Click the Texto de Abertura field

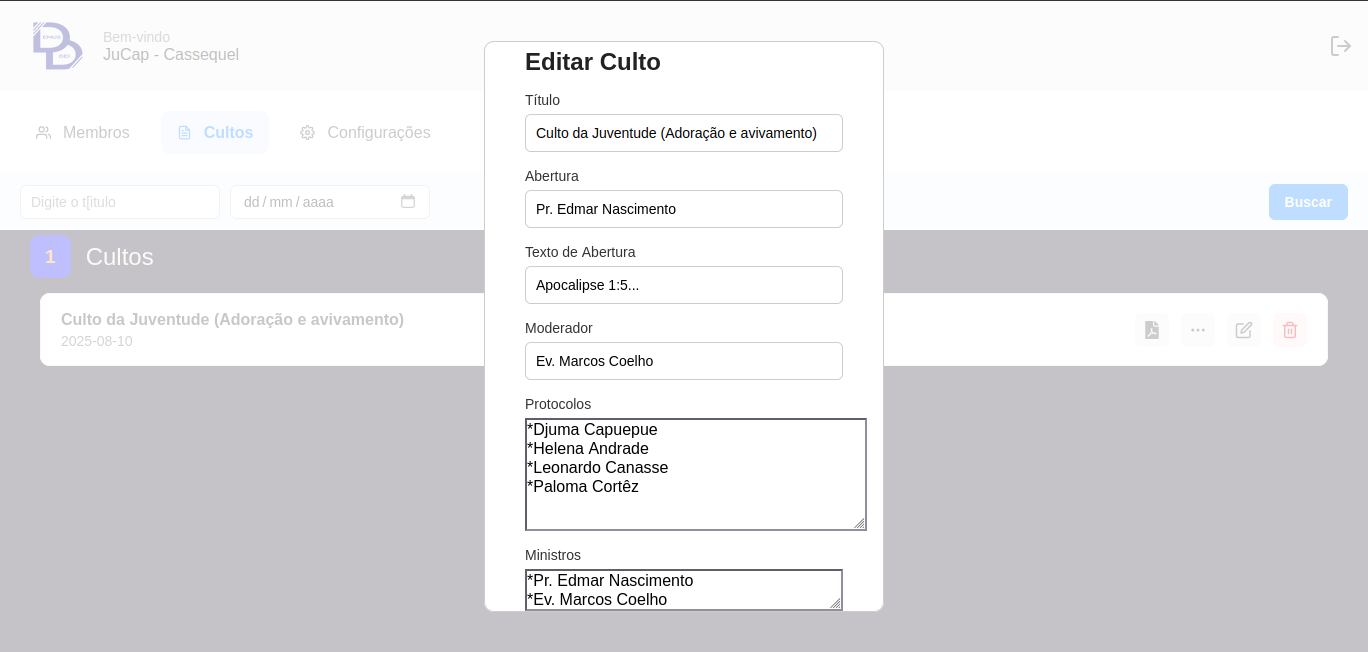tap(683, 285)
